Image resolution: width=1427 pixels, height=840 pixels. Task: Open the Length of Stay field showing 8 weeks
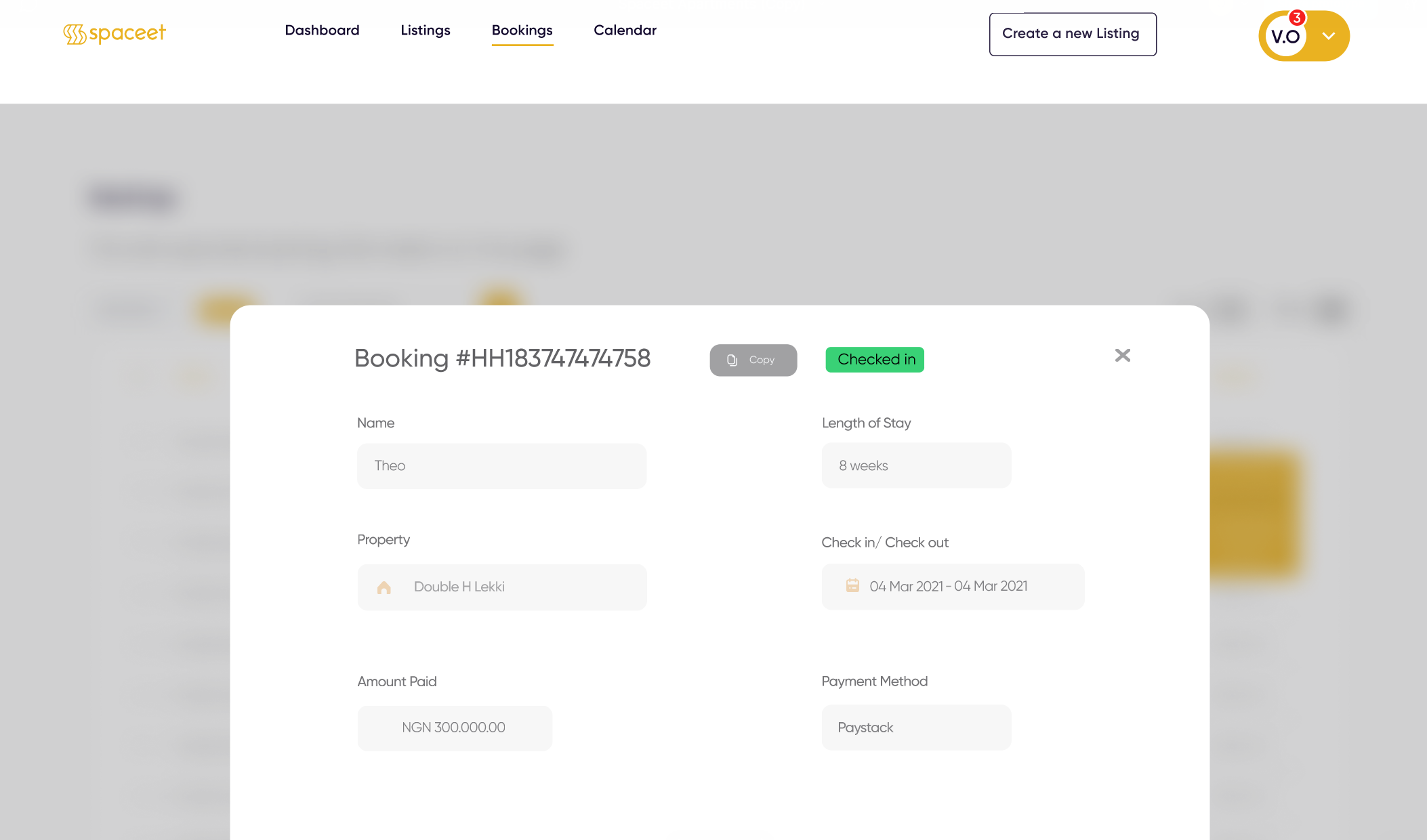click(x=916, y=465)
